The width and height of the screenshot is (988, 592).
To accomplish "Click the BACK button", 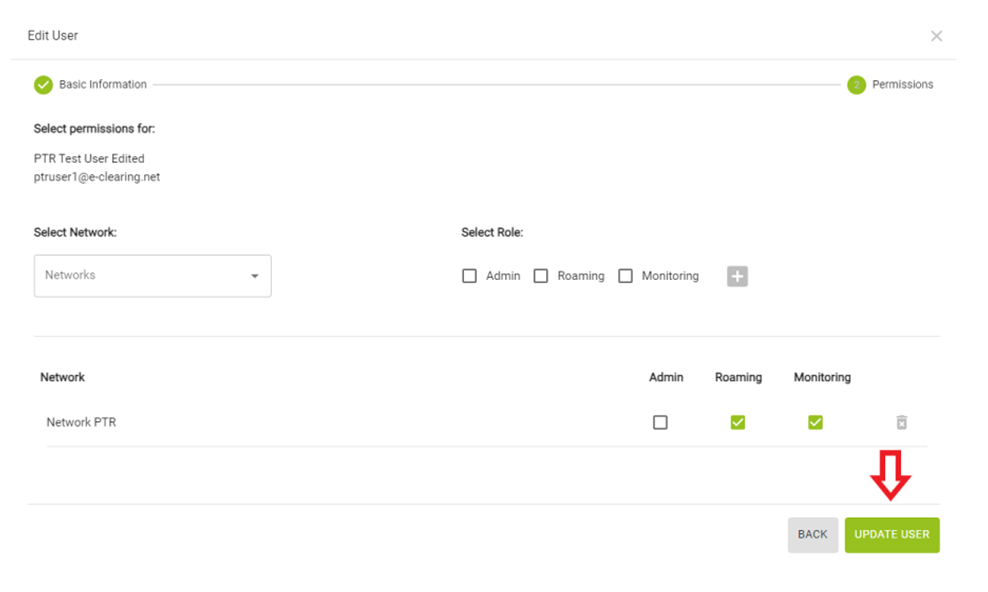I will tap(812, 535).
